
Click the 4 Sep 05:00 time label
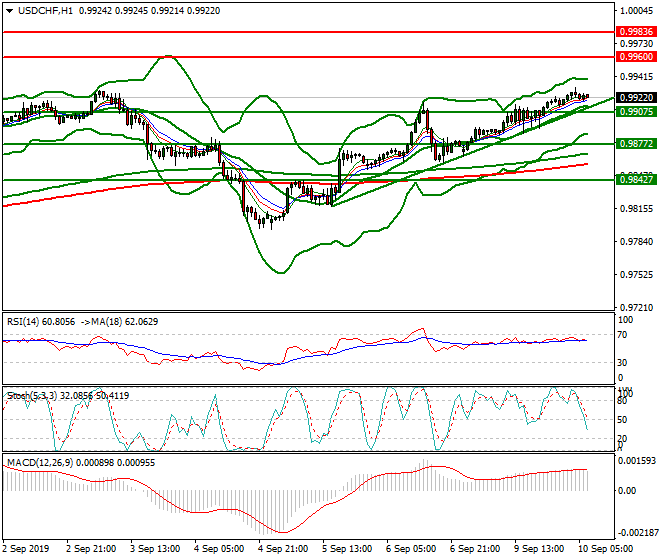tap(219, 549)
